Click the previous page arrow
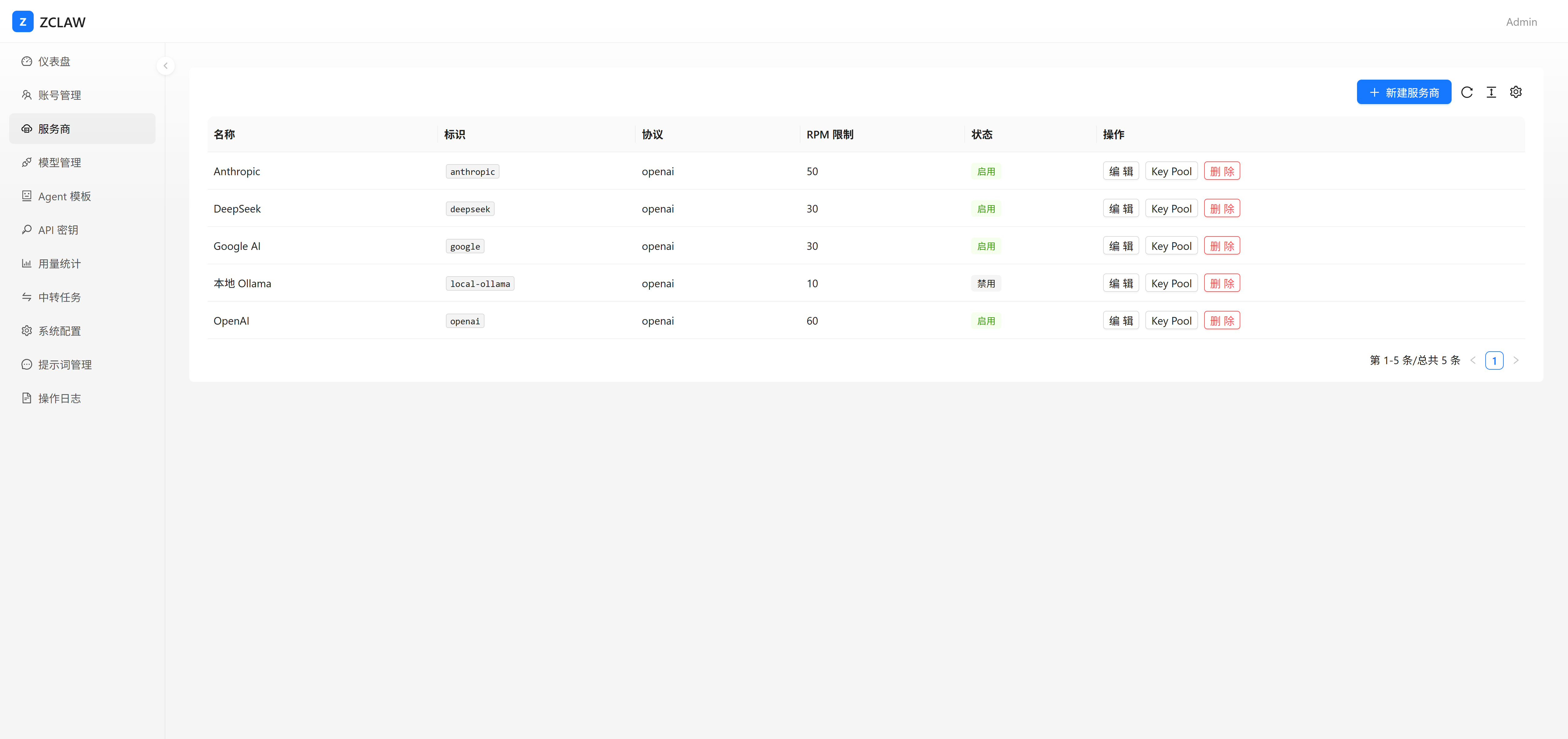 pos(1473,360)
